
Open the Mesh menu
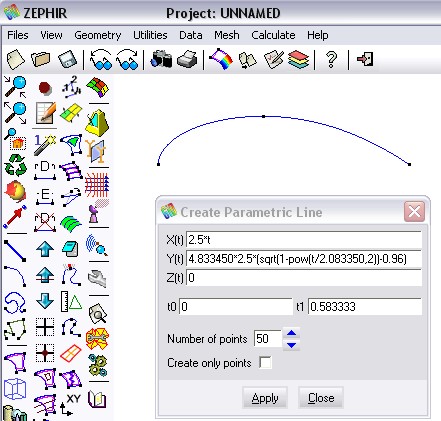click(x=227, y=35)
